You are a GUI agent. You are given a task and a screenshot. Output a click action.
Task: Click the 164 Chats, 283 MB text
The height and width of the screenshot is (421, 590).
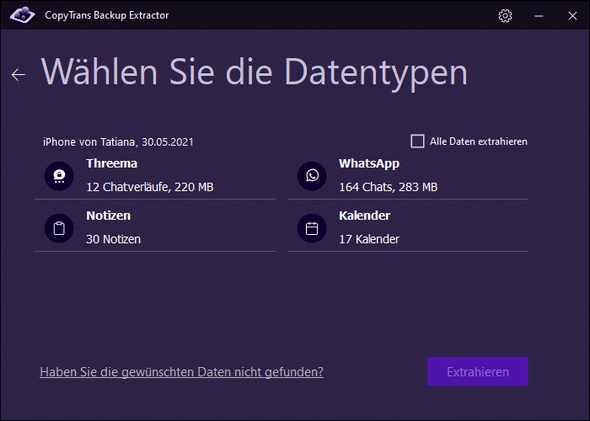[x=388, y=187]
